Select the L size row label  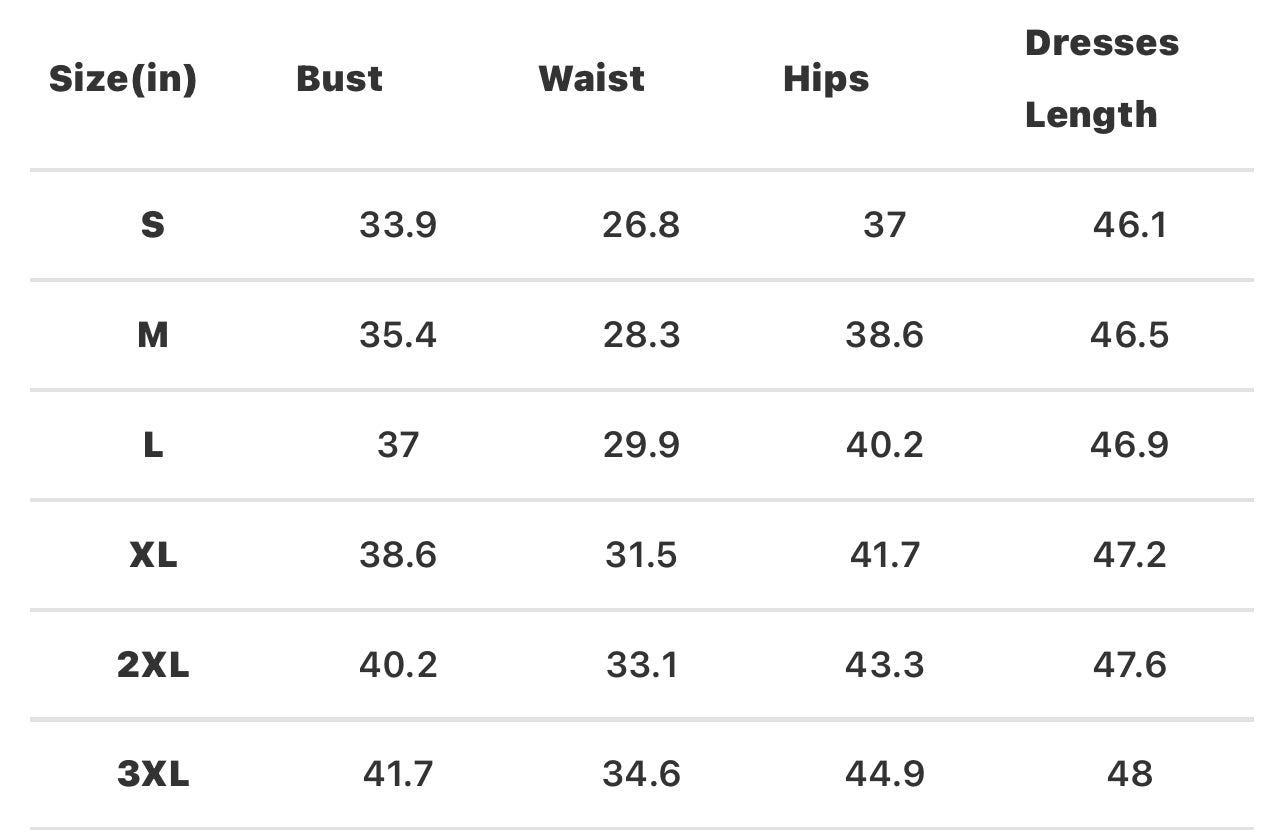[x=152, y=445]
